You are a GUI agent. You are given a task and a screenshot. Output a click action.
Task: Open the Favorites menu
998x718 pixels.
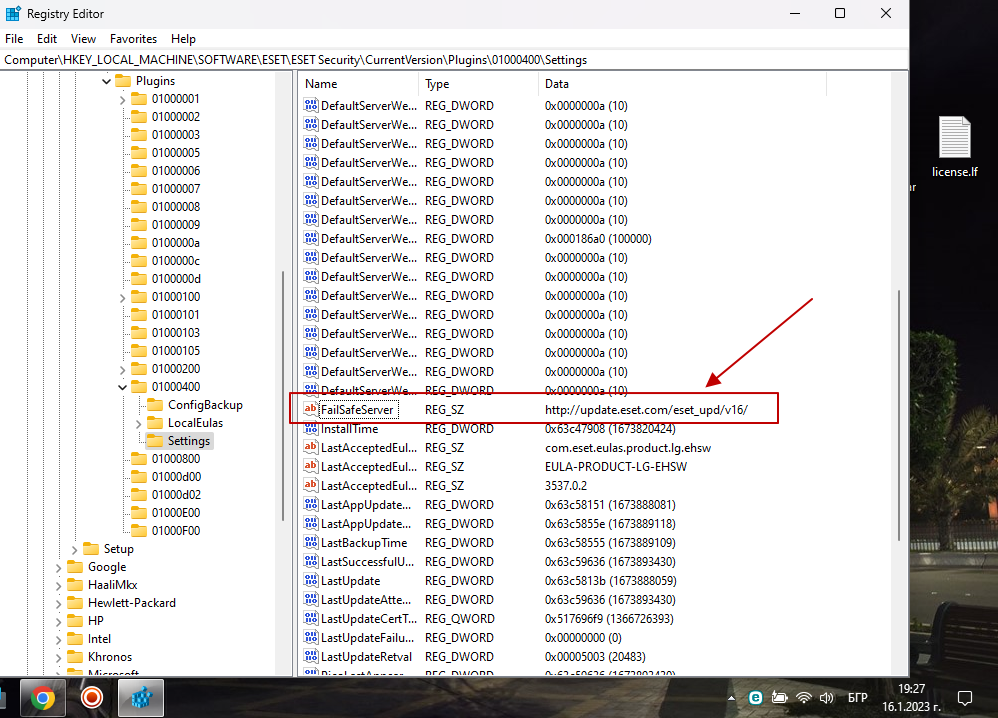coord(133,39)
